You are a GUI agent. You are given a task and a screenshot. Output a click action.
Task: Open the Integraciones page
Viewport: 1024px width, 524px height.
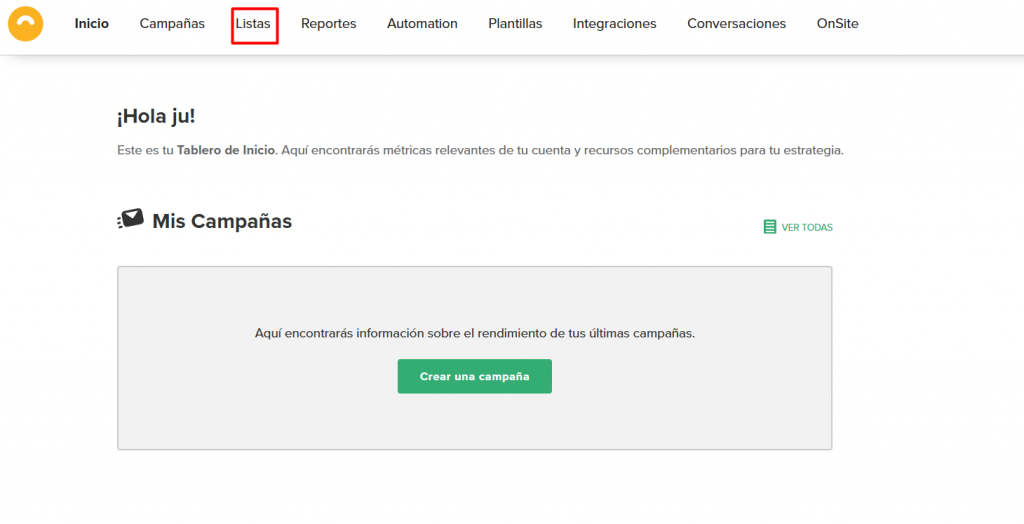point(615,24)
